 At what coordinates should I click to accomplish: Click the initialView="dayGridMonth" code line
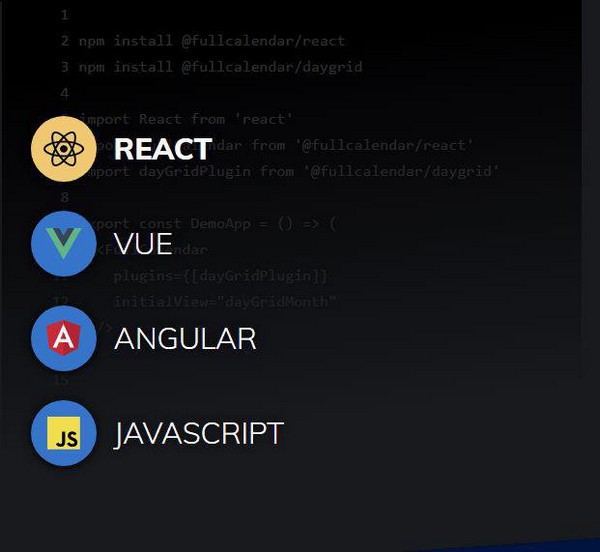225,301
